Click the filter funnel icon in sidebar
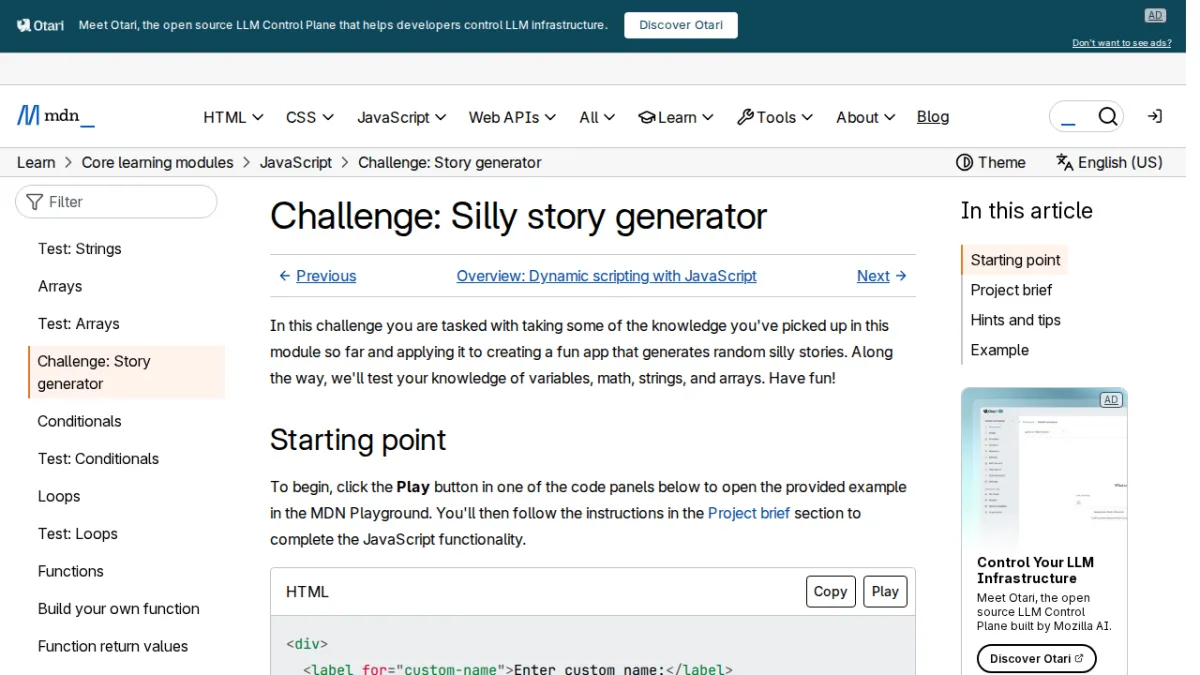 [x=35, y=202]
